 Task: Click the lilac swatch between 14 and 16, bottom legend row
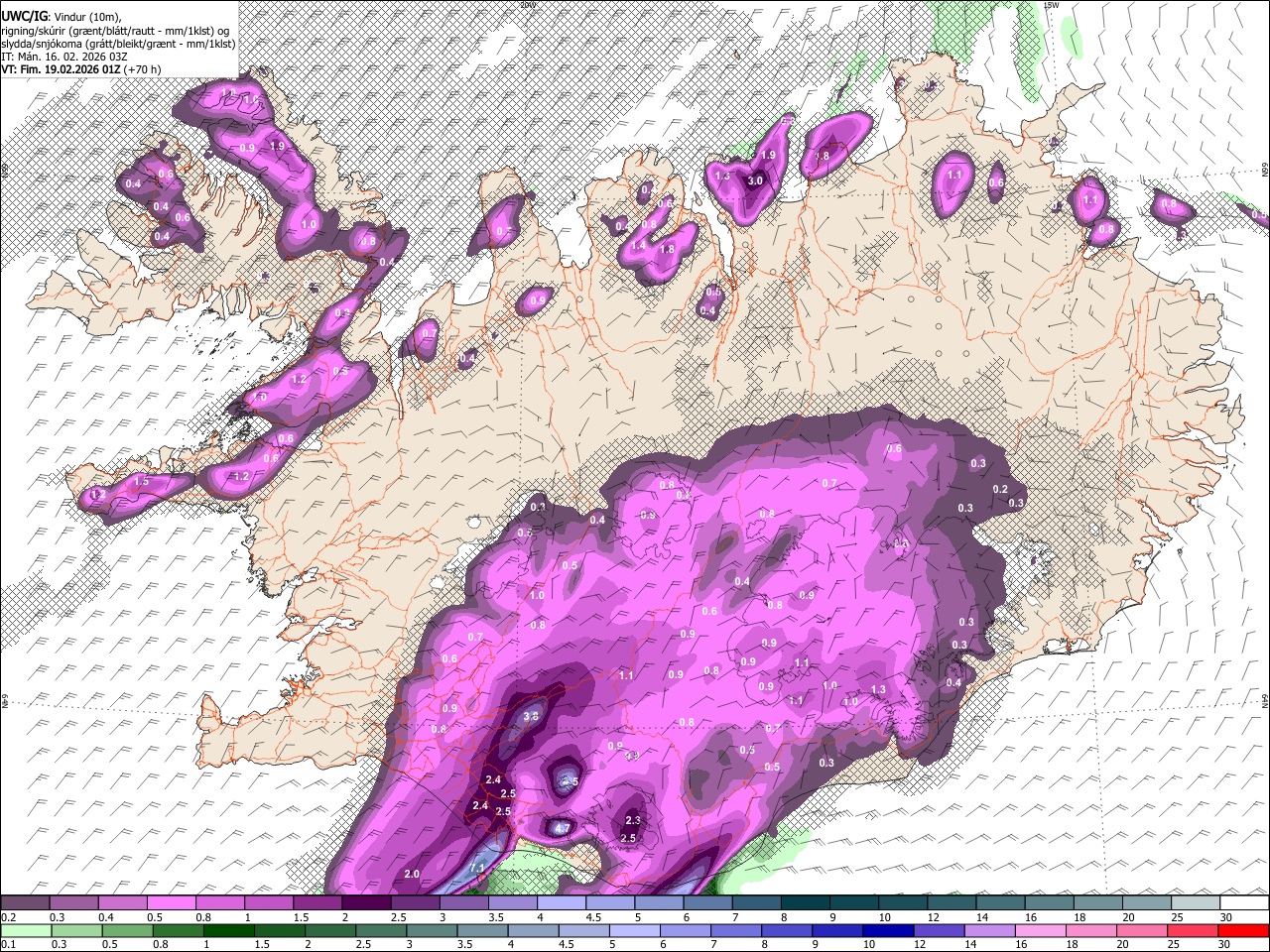tap(990, 930)
